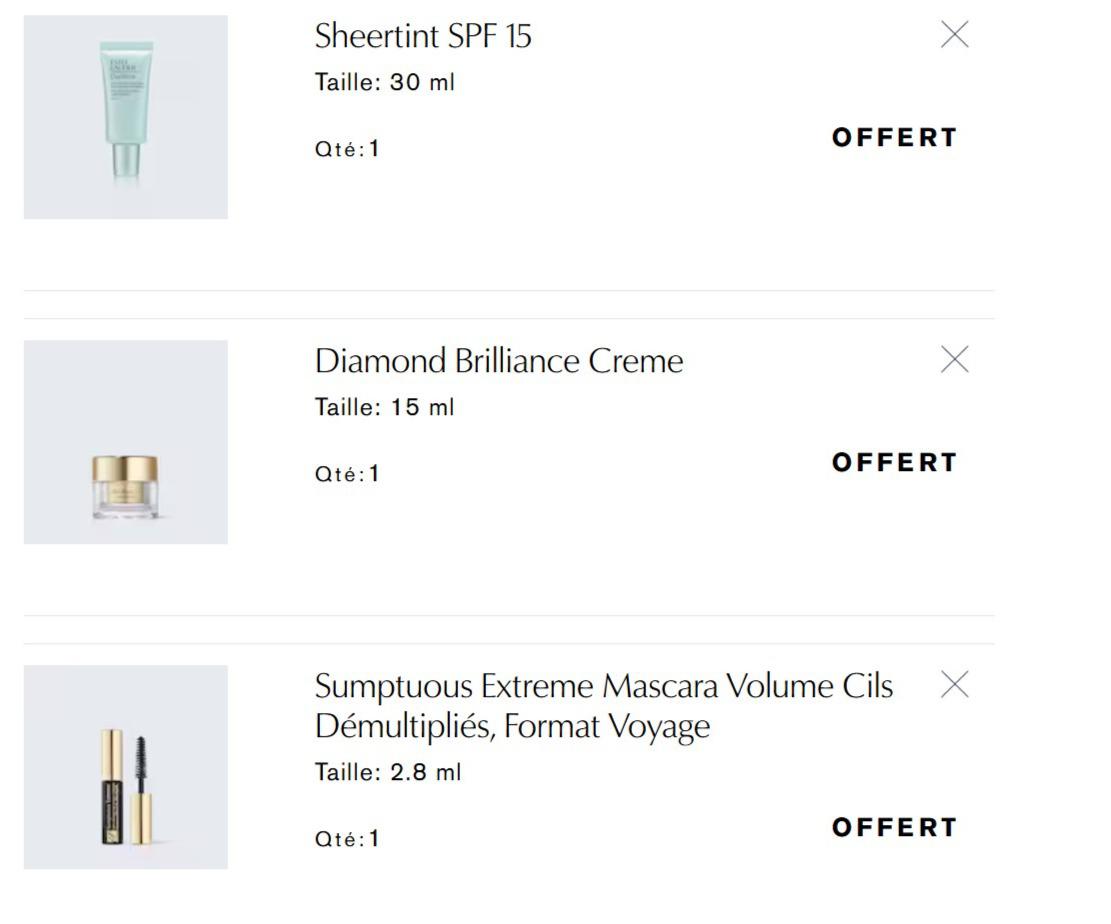Click the Diamond Brilliance Creme quantity Qté:1

point(347,474)
